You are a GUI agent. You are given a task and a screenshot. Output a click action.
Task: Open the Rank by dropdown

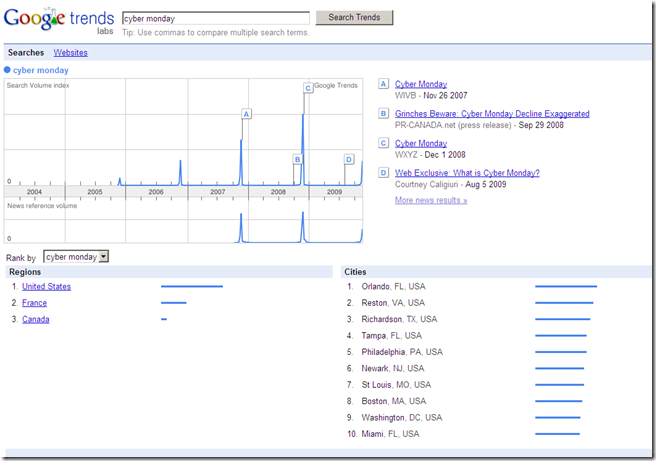(x=76, y=256)
